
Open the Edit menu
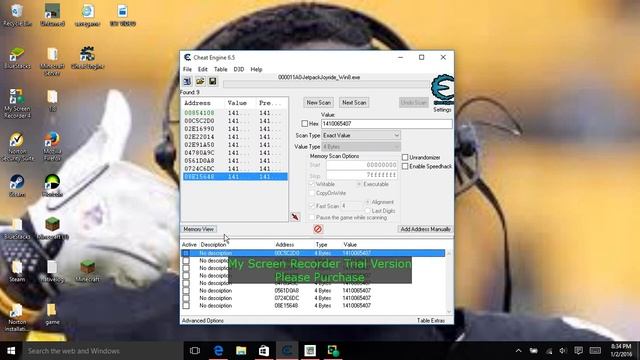click(x=203, y=69)
